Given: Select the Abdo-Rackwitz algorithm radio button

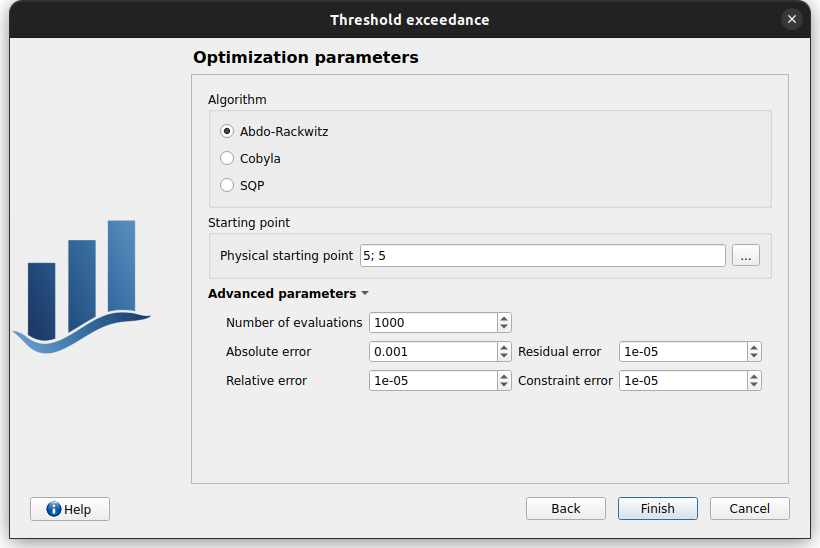Looking at the screenshot, I should (x=227, y=131).
